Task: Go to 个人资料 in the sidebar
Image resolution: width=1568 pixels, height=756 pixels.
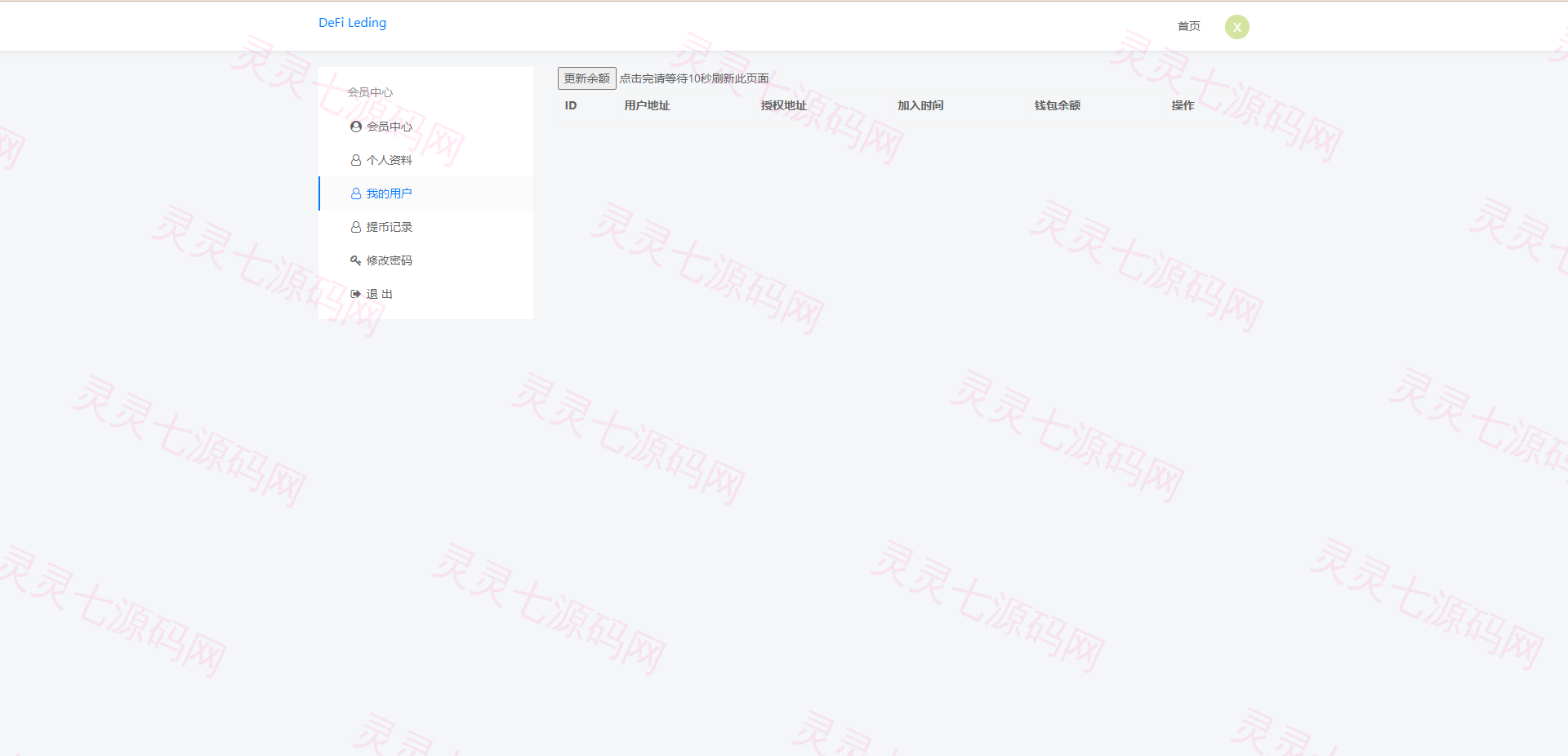Action: (x=425, y=160)
